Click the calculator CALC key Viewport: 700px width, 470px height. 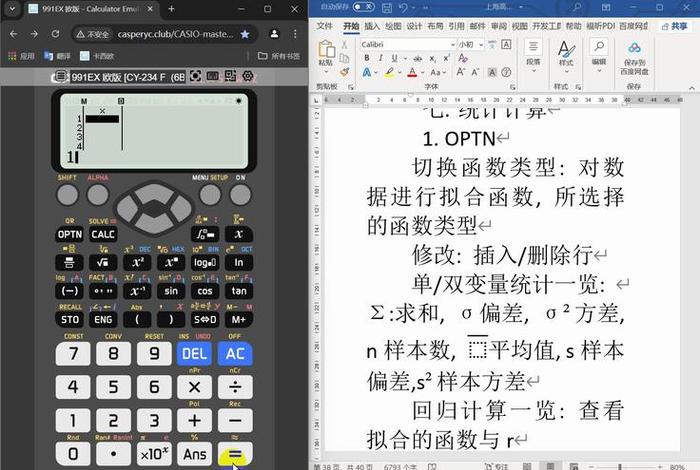tap(103, 234)
